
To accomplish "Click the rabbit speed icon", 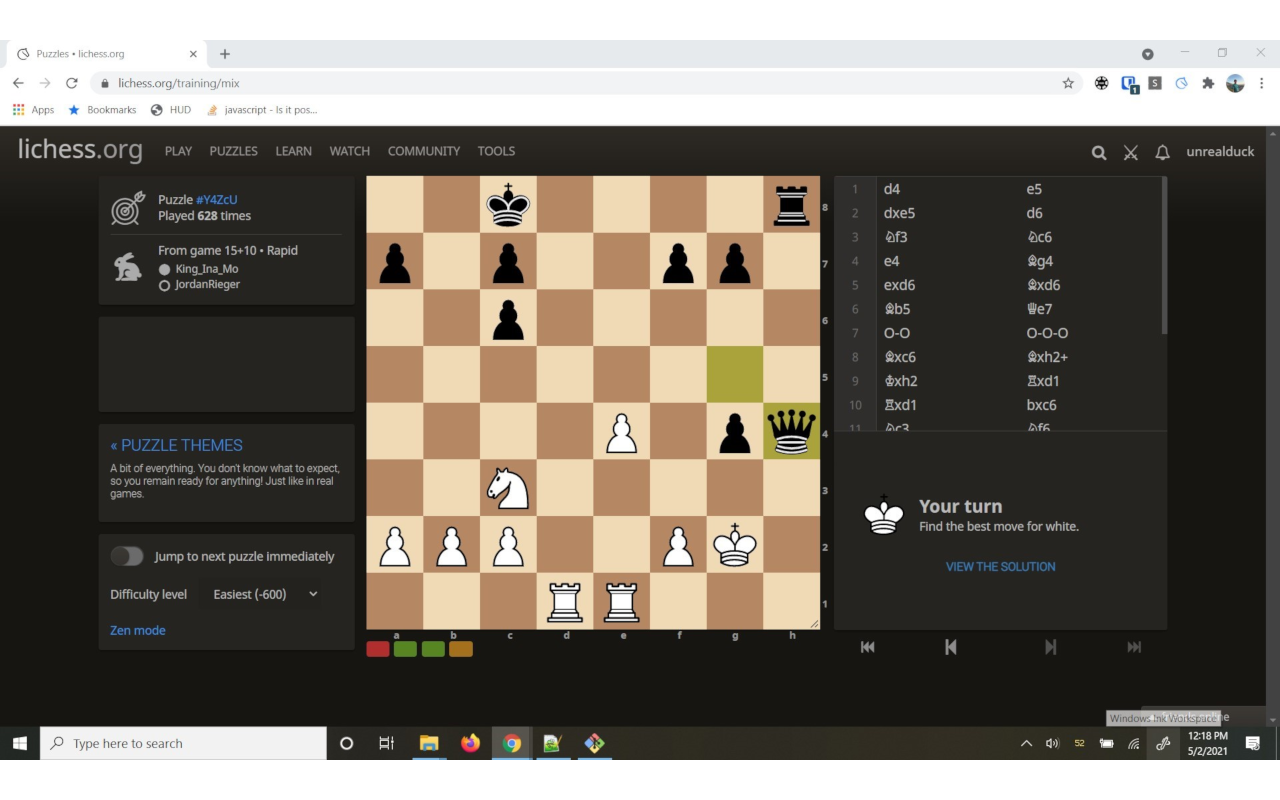I will pyautogui.click(x=127, y=267).
